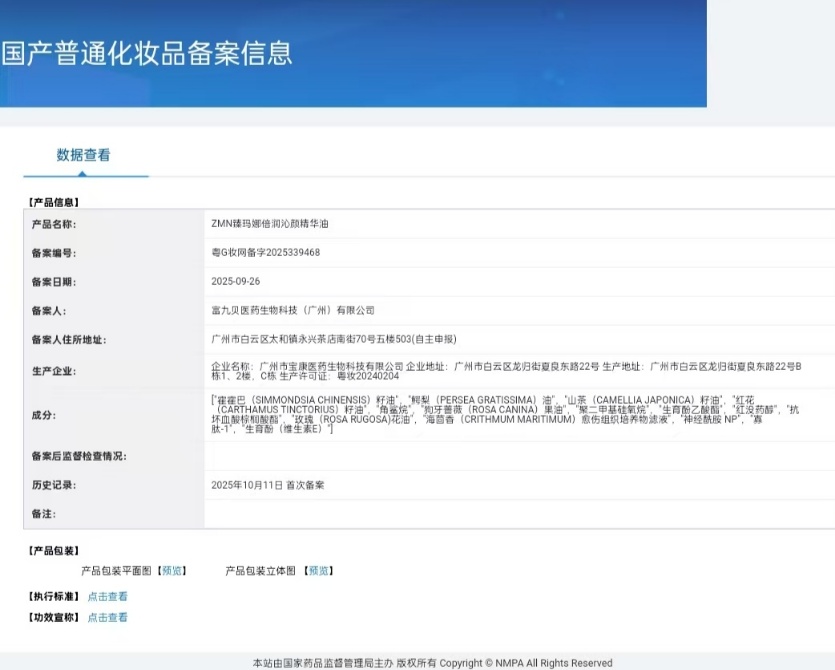Click the 【产品信息】 section heading

tap(54, 202)
